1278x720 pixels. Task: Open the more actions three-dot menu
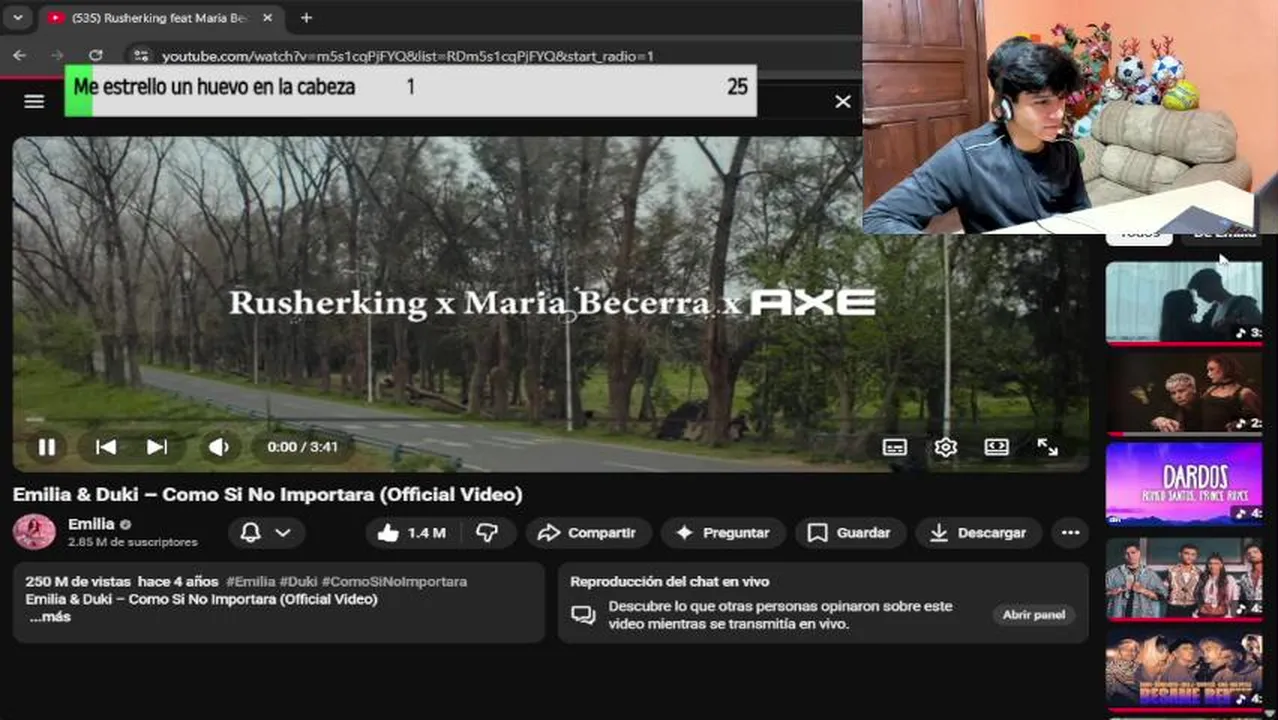[x=1070, y=533]
